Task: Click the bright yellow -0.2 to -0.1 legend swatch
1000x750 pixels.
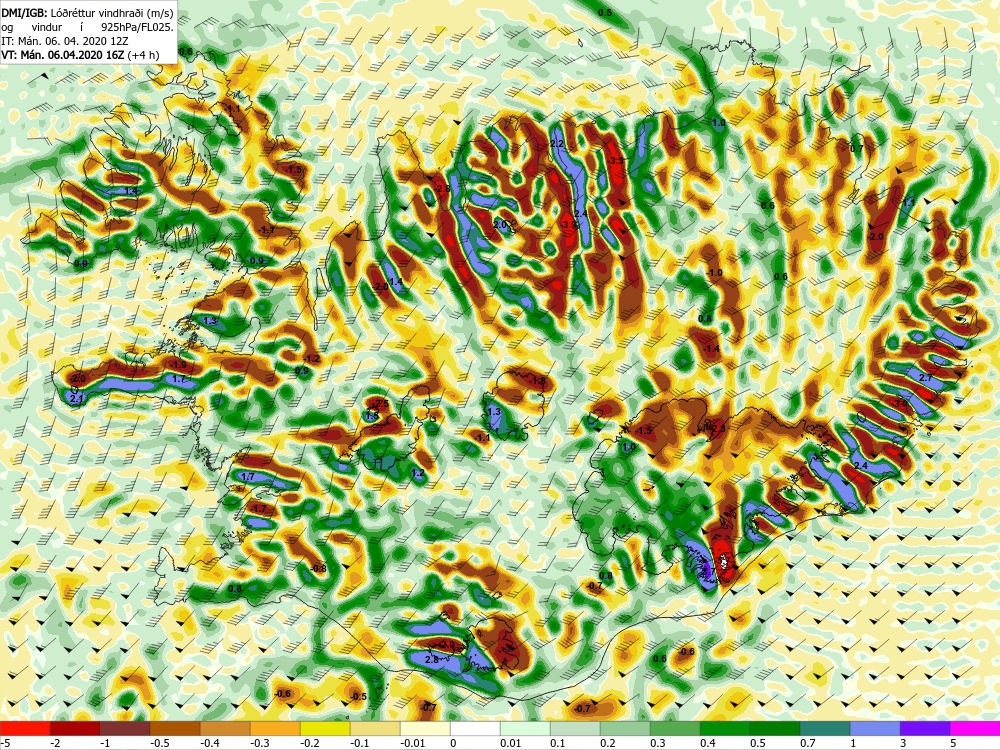Action: [325, 728]
